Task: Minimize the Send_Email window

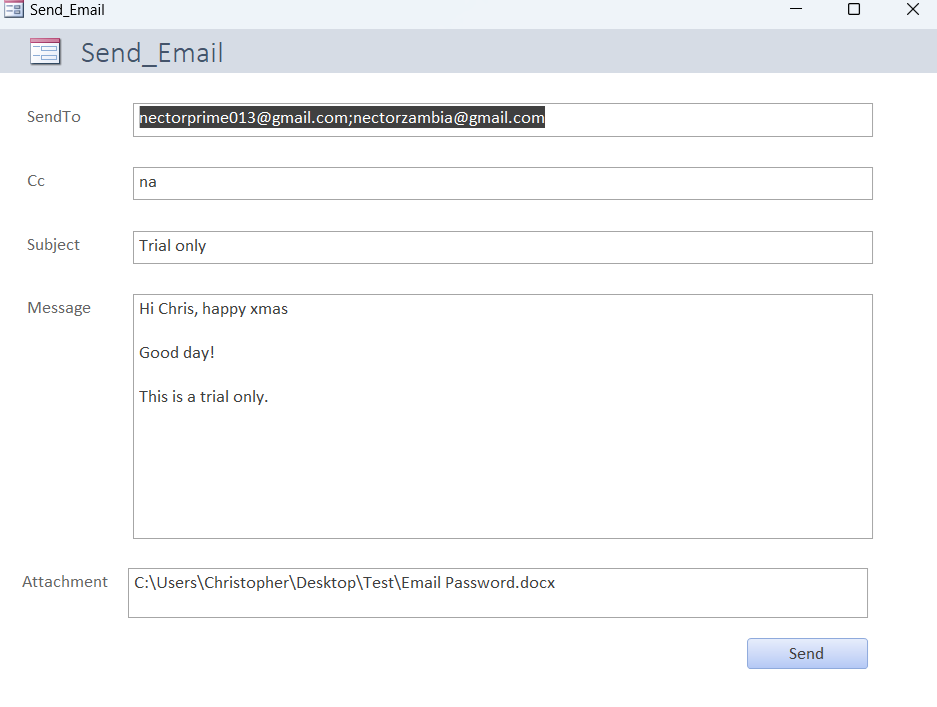Action: [796, 10]
